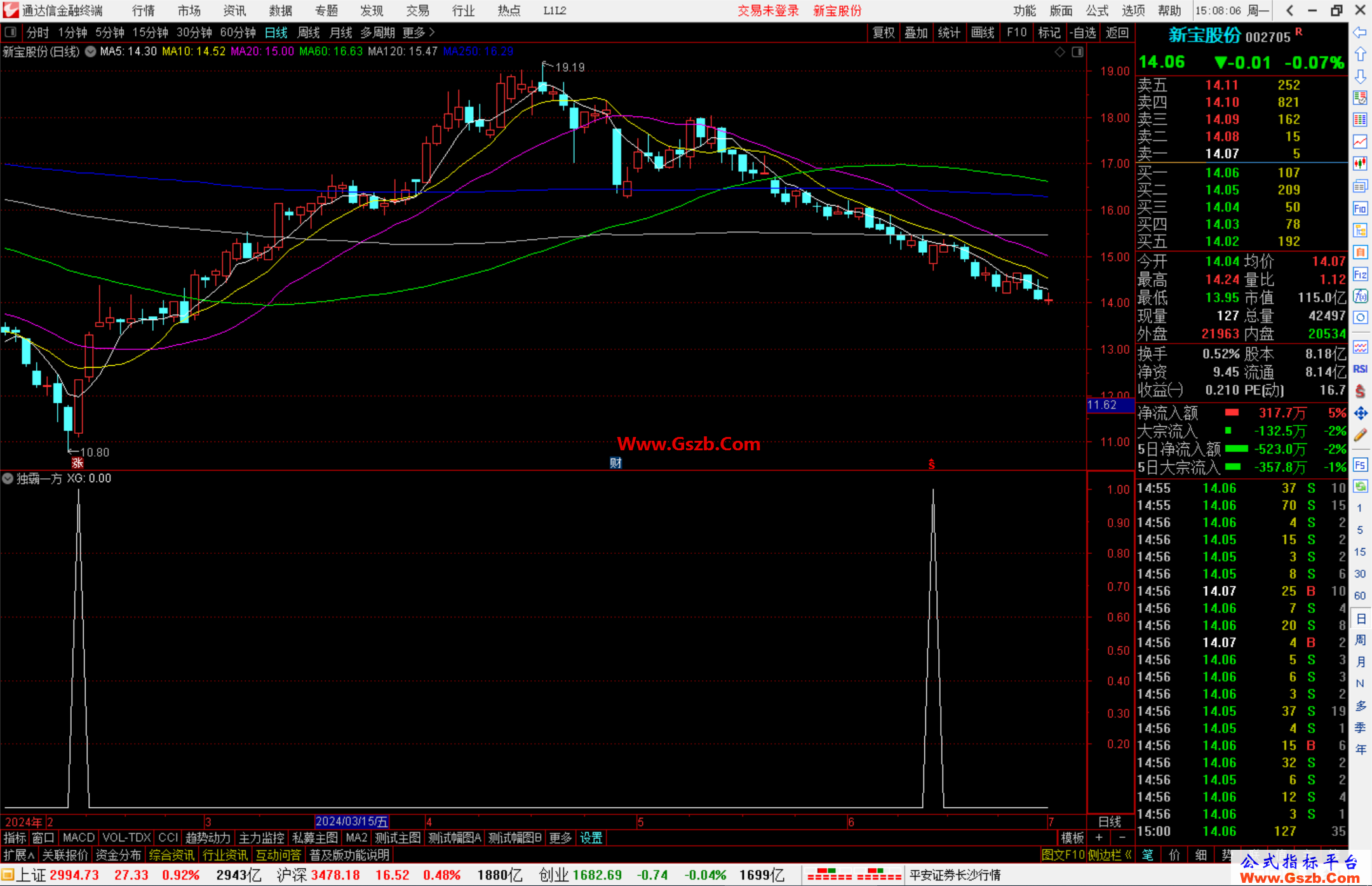
Task: Click the four-way move arrows icon
Action: 1360,413
